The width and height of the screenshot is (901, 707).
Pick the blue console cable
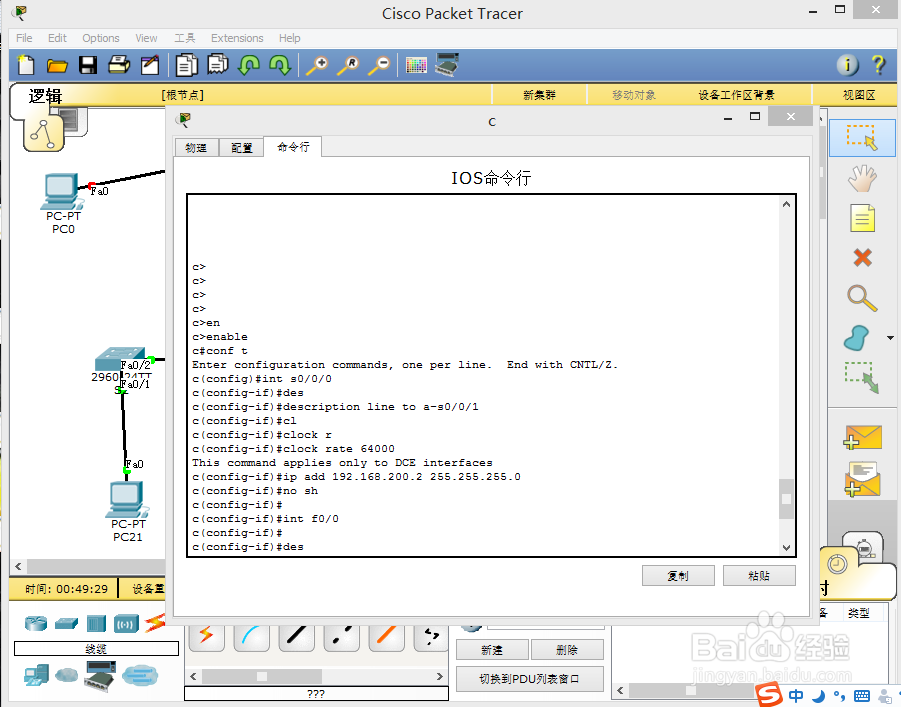click(x=252, y=636)
